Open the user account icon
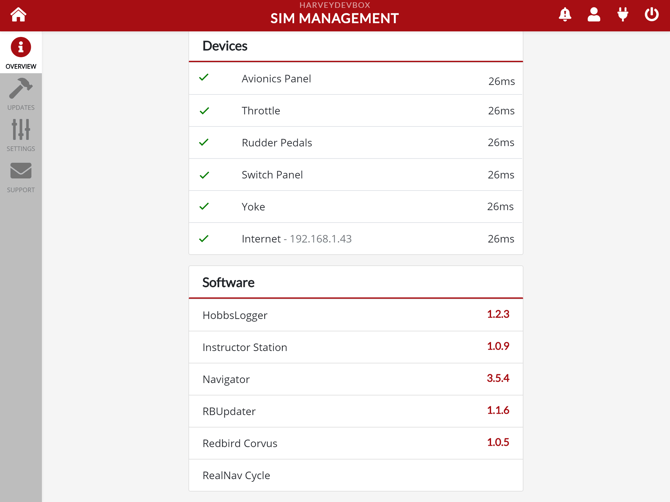Image resolution: width=670 pixels, height=502 pixels. (x=594, y=15)
